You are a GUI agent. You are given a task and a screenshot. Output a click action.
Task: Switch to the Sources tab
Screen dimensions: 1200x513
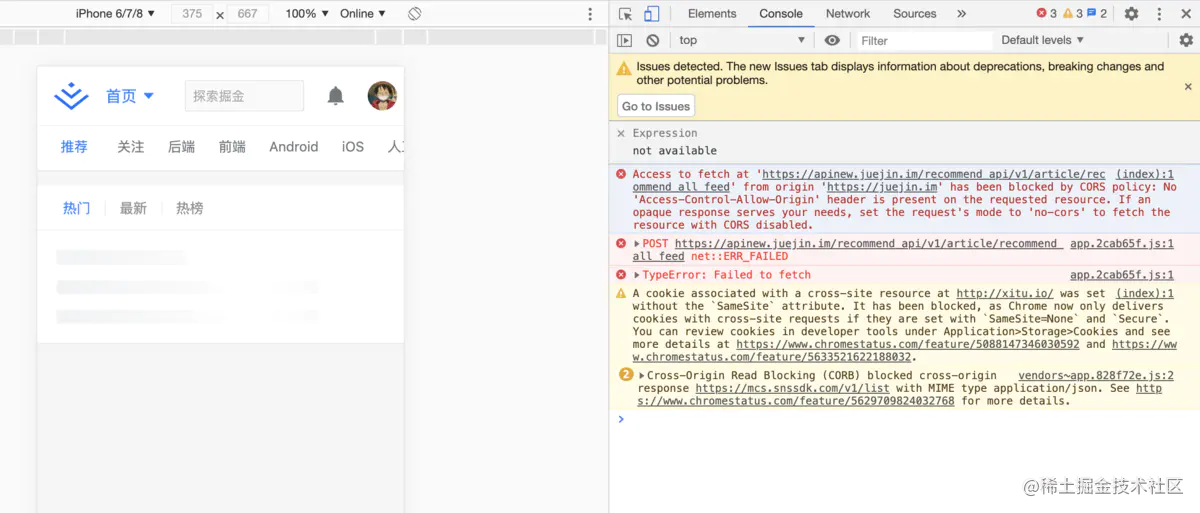click(915, 14)
